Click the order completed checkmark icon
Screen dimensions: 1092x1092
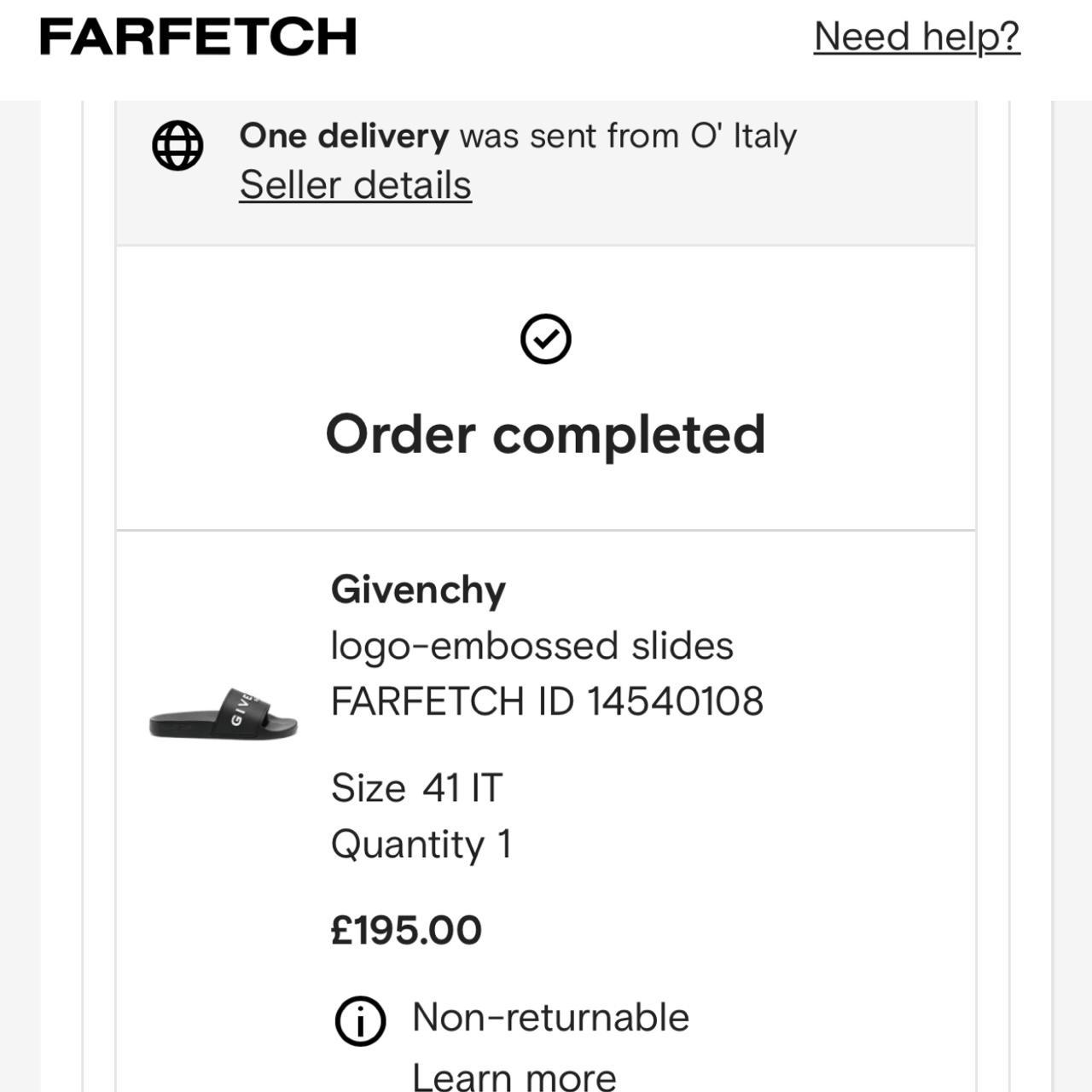(546, 339)
